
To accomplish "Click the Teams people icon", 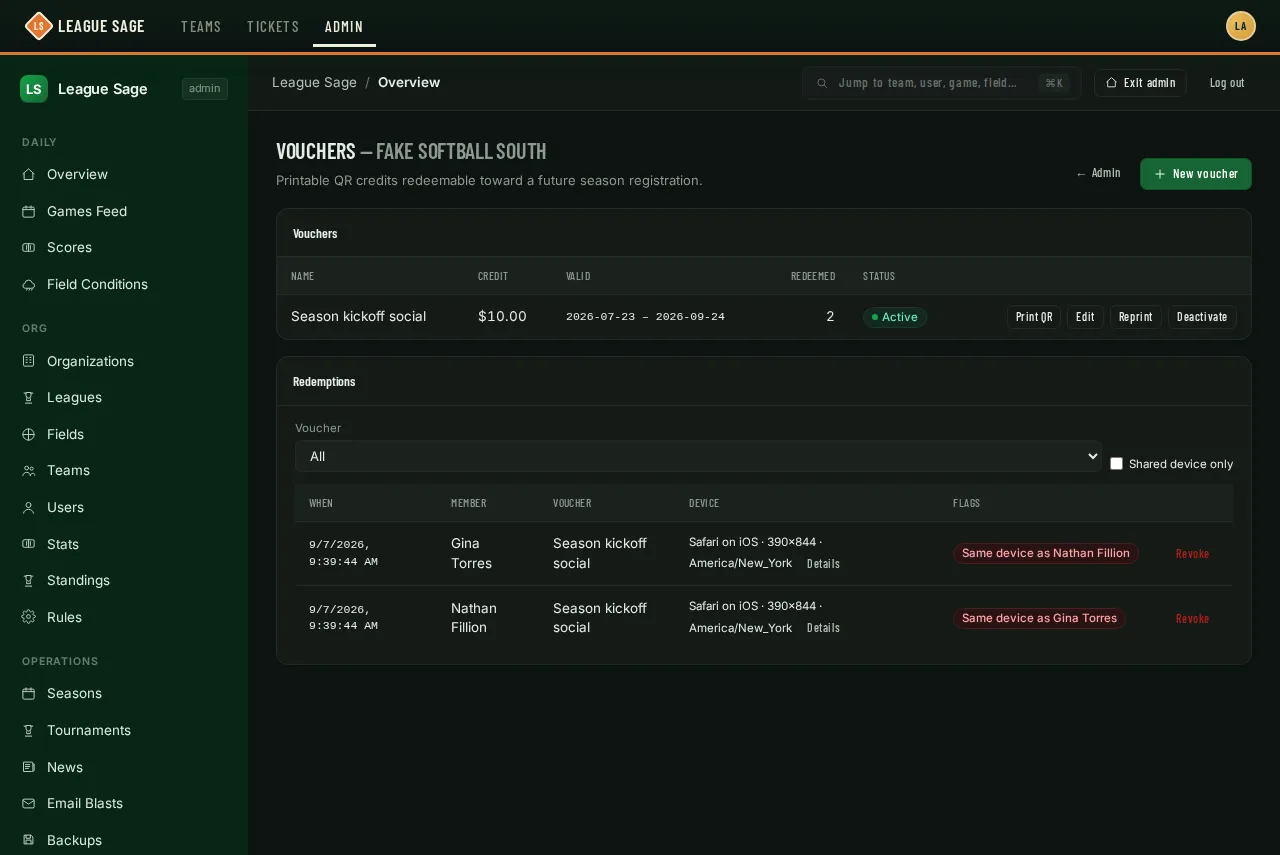I will coord(29,470).
